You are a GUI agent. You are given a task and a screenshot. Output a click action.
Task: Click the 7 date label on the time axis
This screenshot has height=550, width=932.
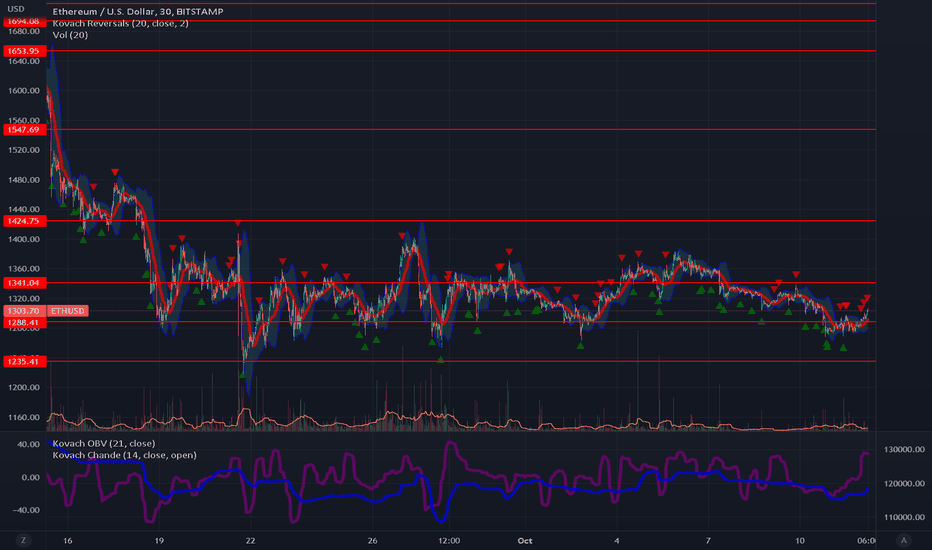coord(708,540)
